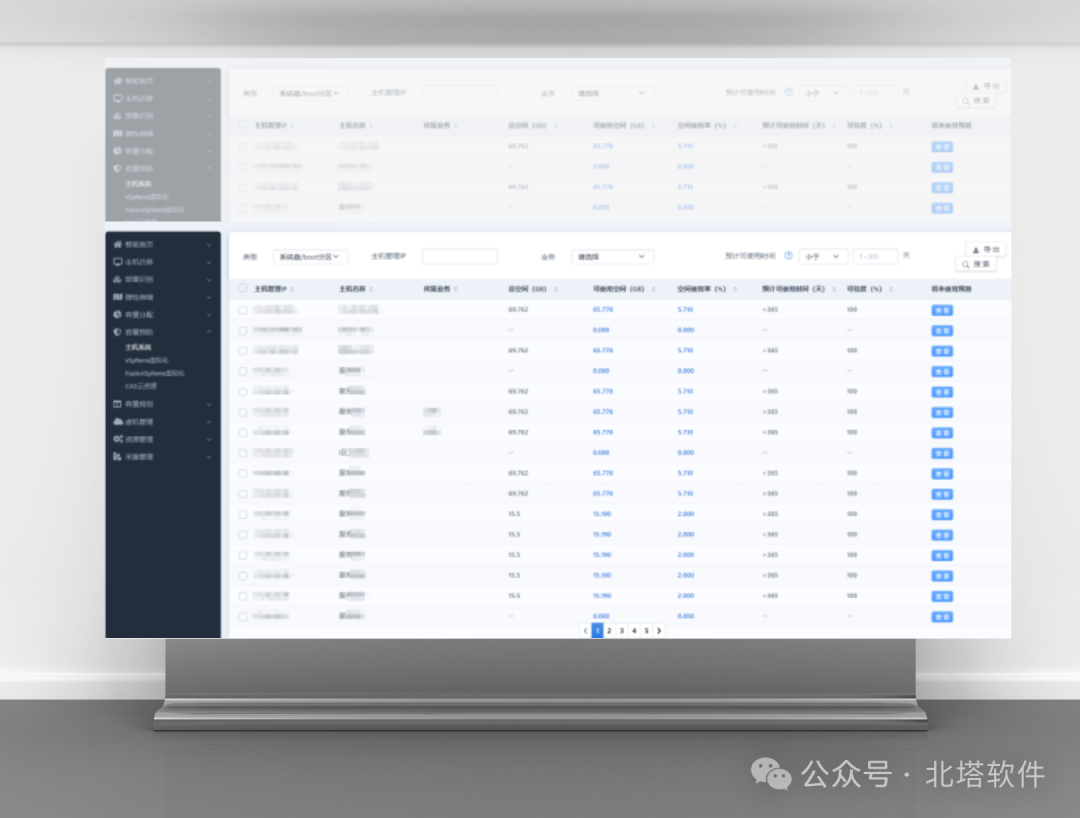The height and width of the screenshot is (818, 1080).
Task: Click the cloud icon for 虚机管理
Action: click(x=118, y=421)
